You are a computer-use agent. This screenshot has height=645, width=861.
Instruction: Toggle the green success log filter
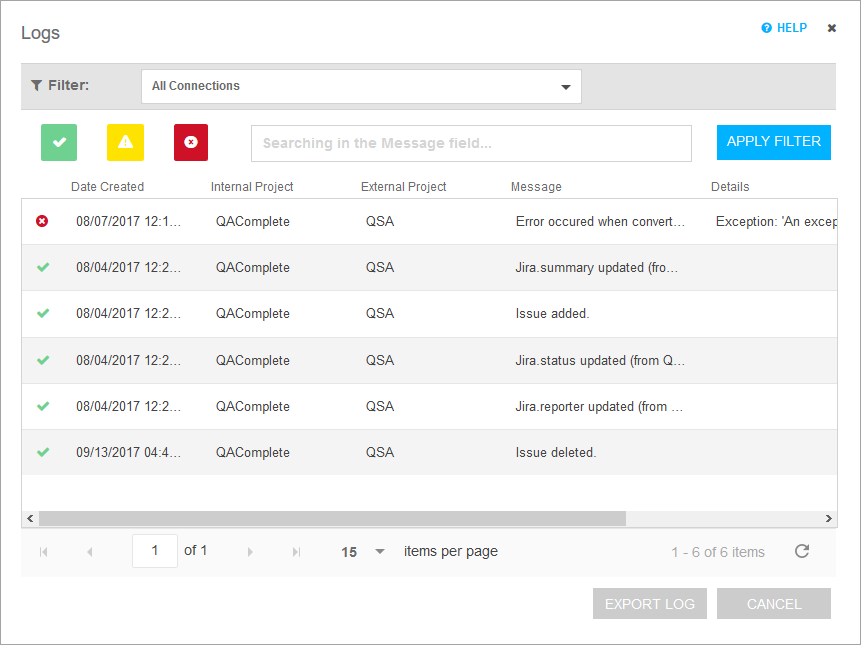58,142
